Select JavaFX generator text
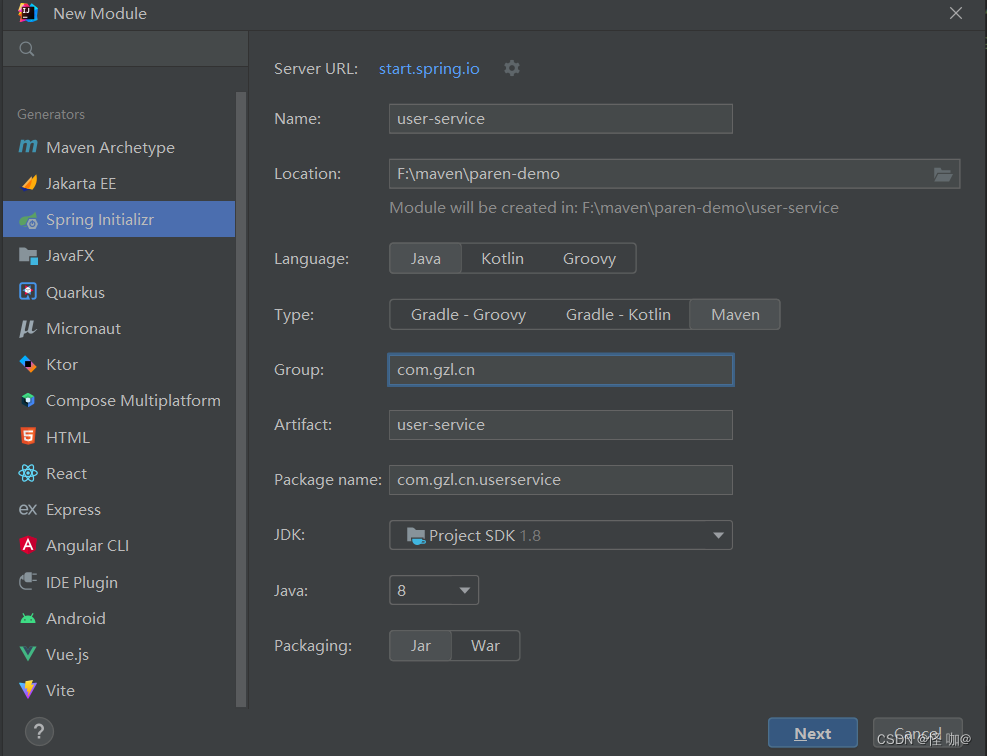 pos(70,256)
